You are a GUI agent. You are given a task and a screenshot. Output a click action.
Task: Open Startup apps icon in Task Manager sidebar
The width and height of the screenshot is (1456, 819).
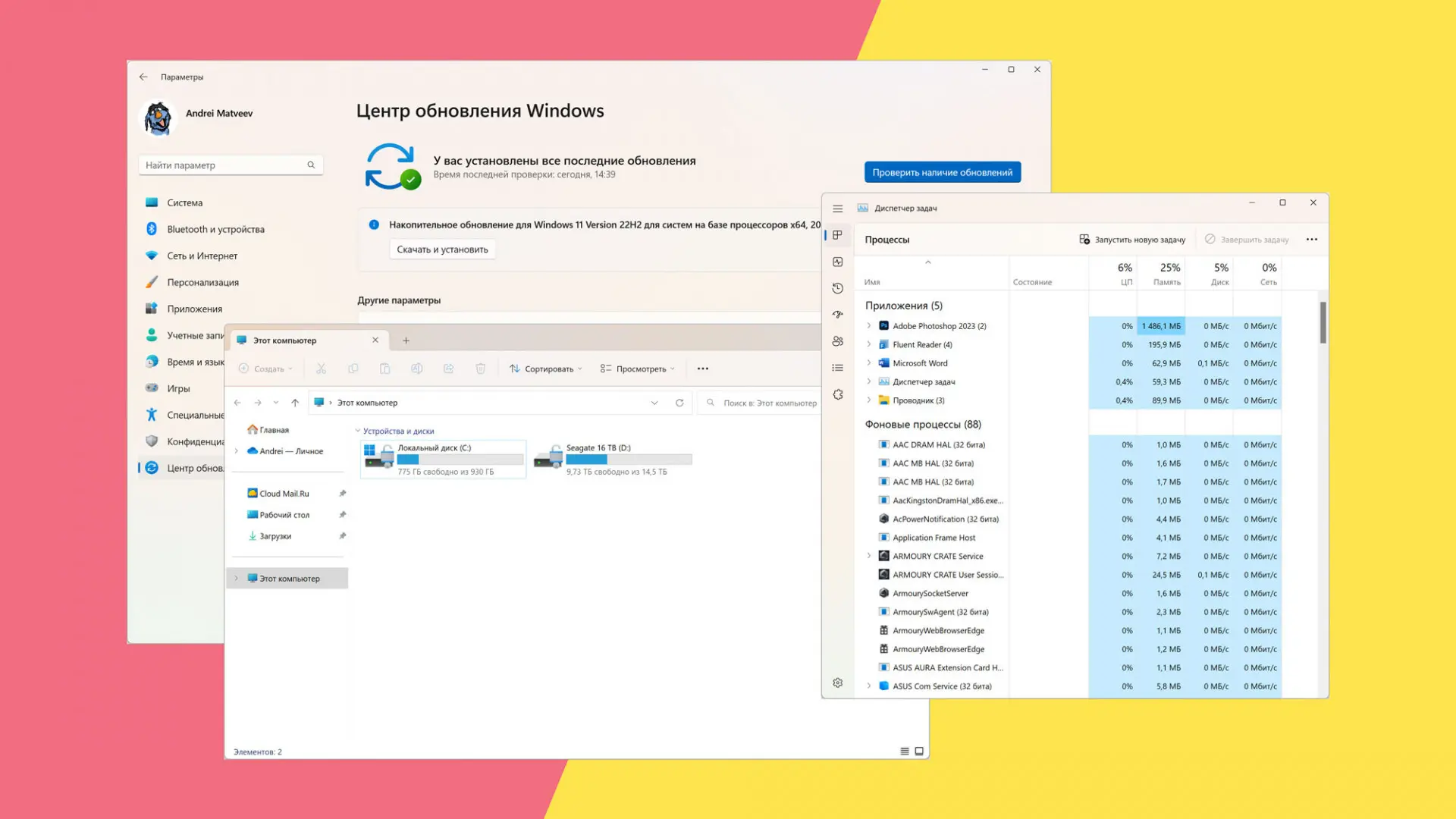tap(838, 315)
